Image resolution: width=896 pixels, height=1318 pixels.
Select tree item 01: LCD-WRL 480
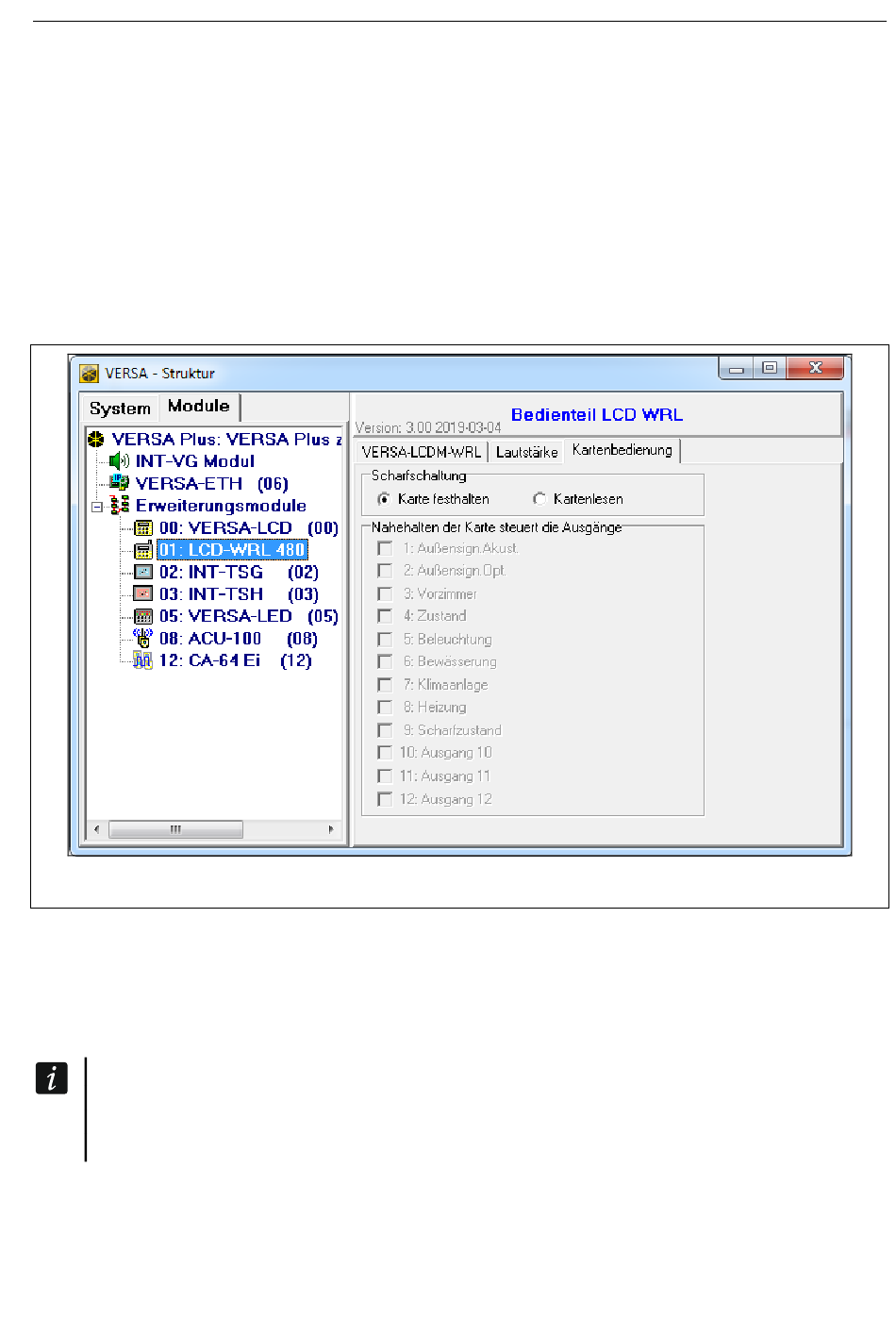click(232, 550)
